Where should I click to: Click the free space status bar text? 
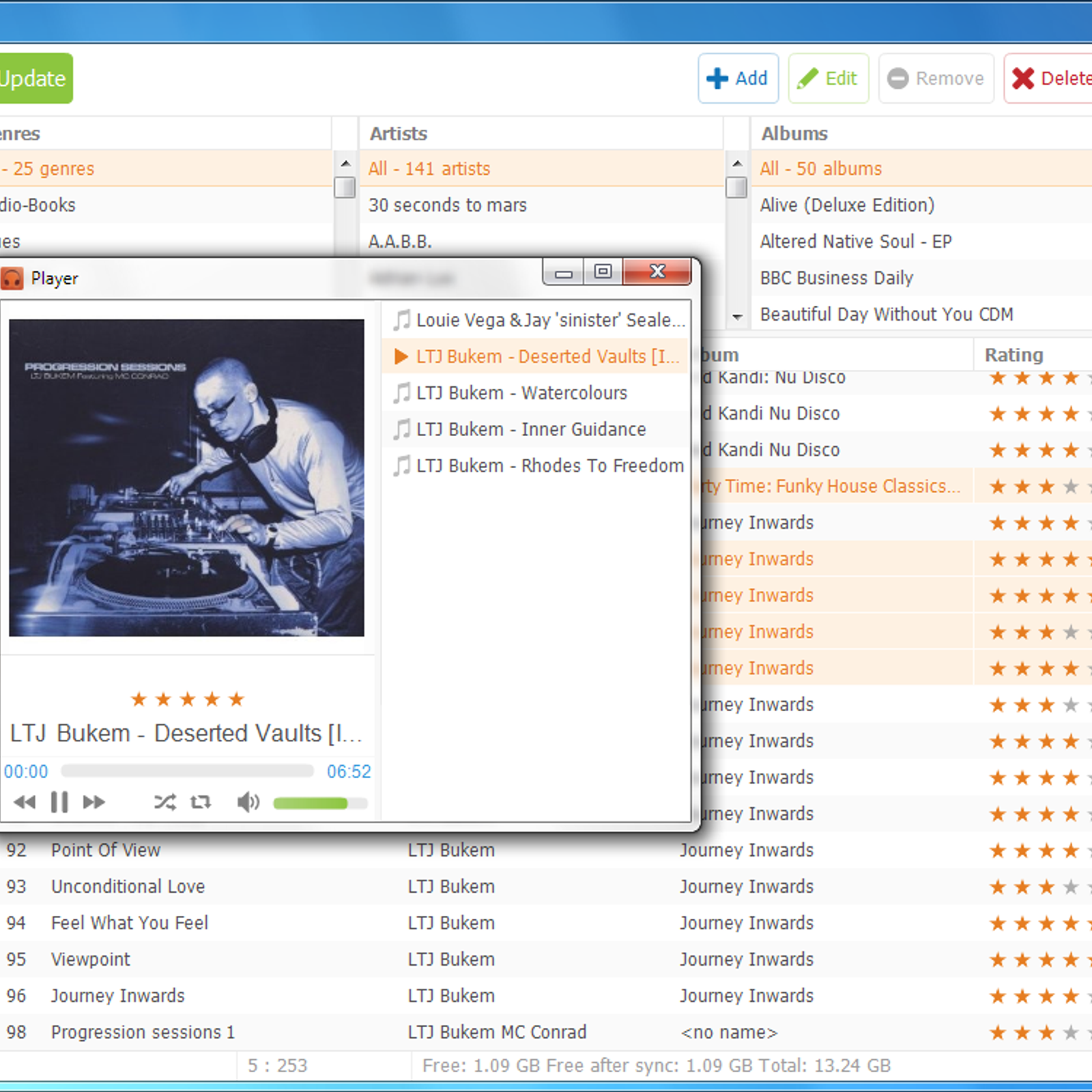656,1065
